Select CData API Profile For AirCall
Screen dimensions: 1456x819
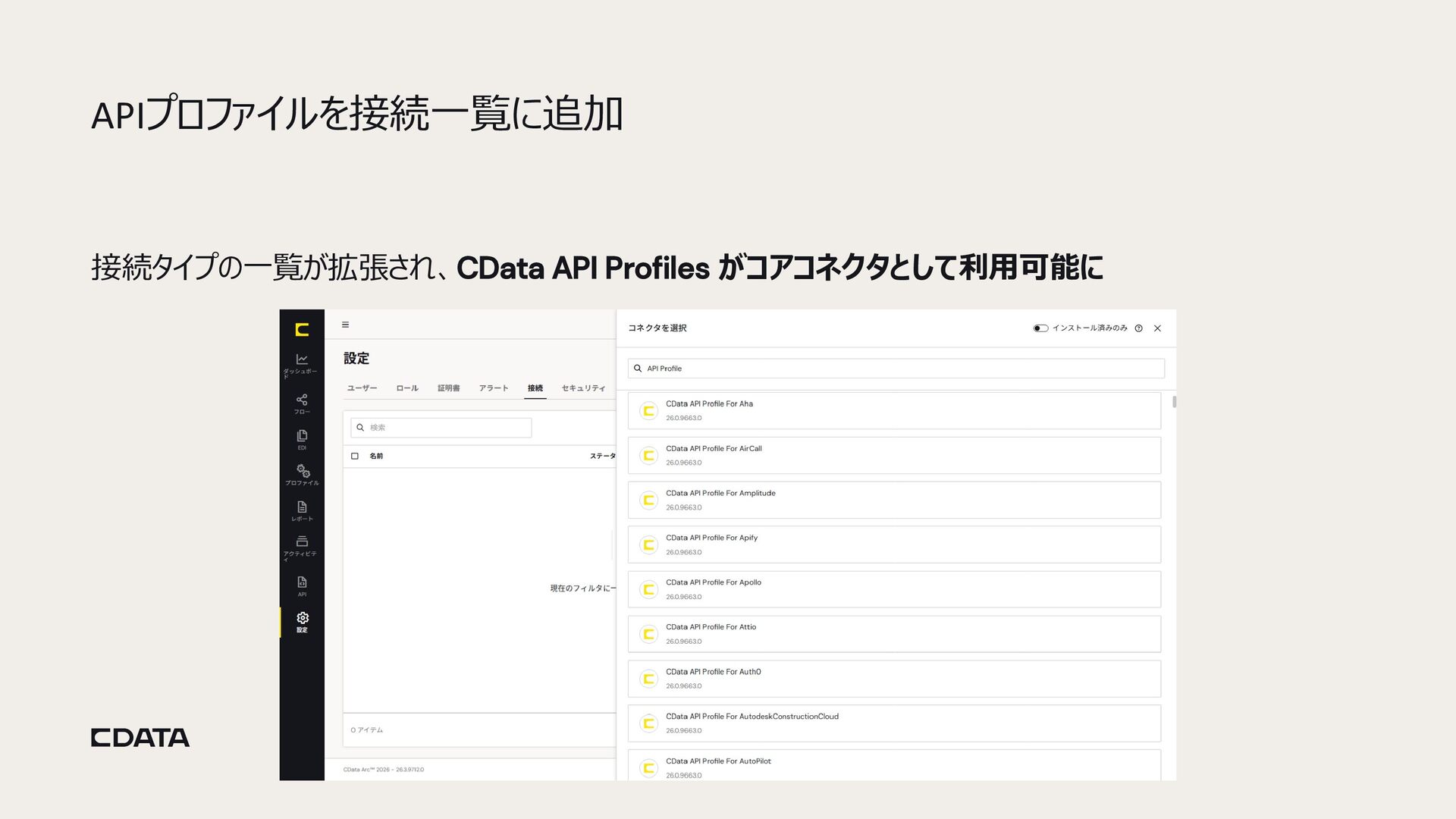coord(894,455)
